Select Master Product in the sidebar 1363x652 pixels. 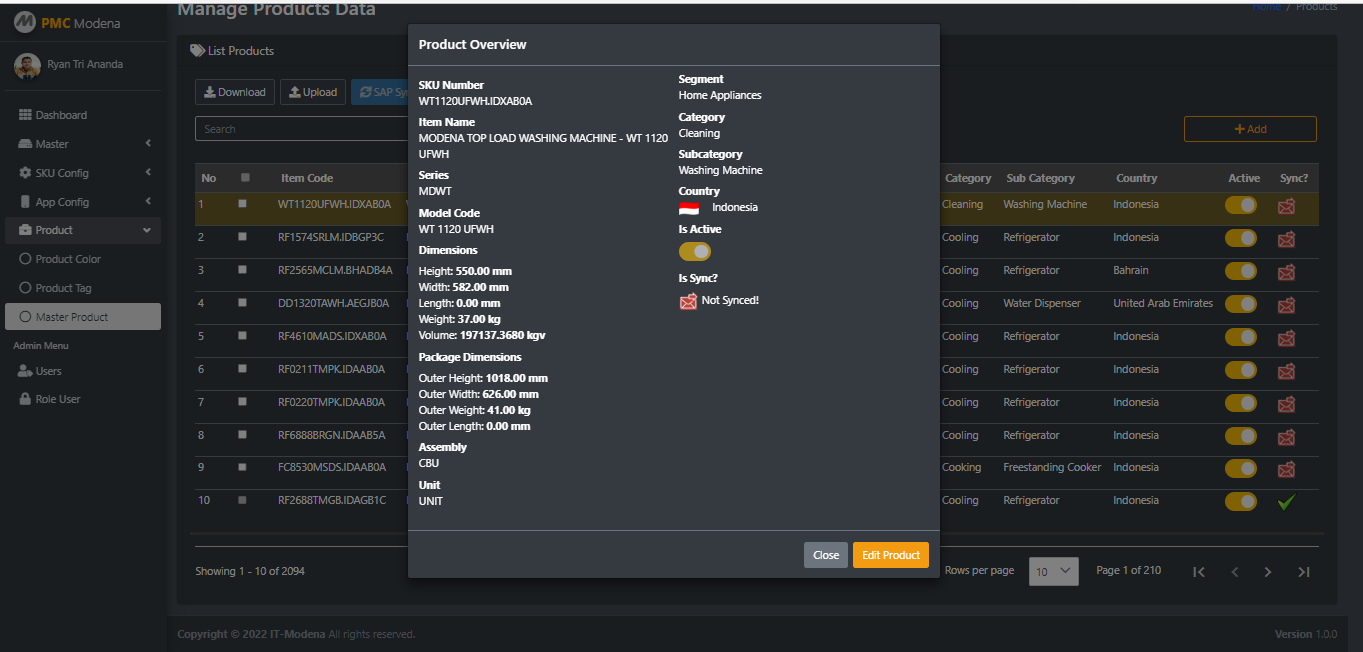(83, 317)
